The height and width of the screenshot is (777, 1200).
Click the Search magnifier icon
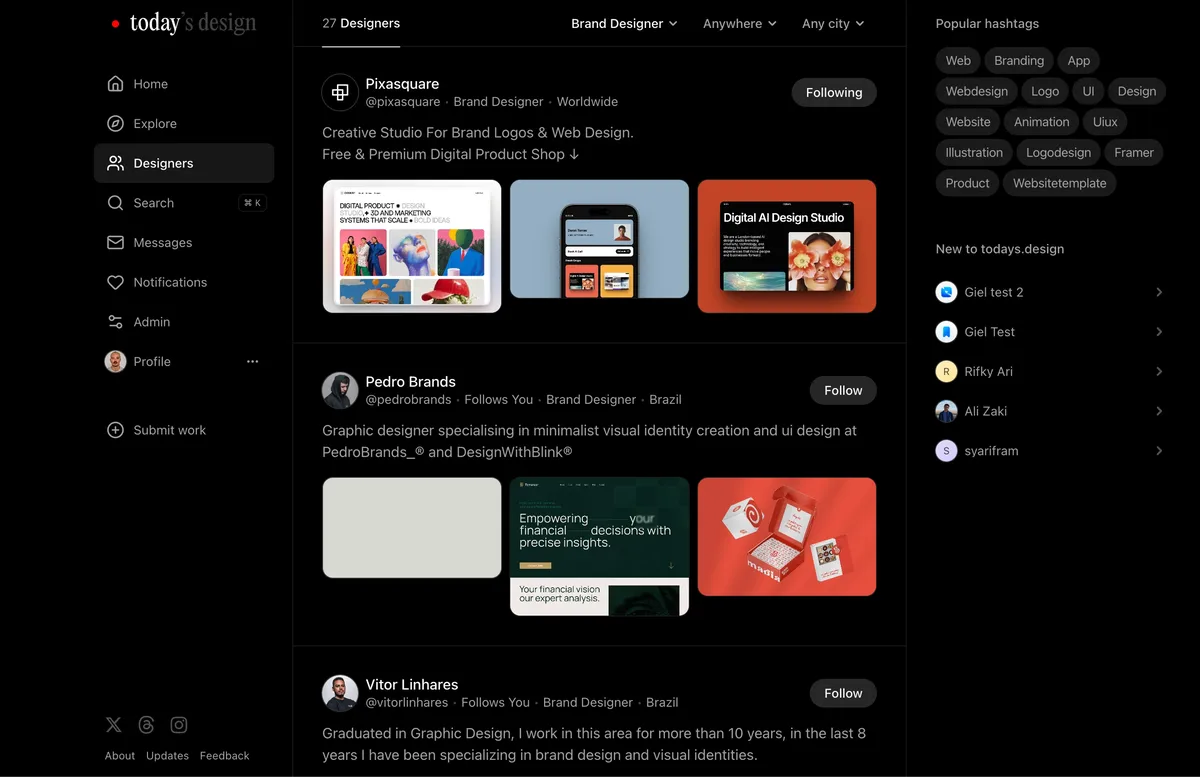click(116, 203)
